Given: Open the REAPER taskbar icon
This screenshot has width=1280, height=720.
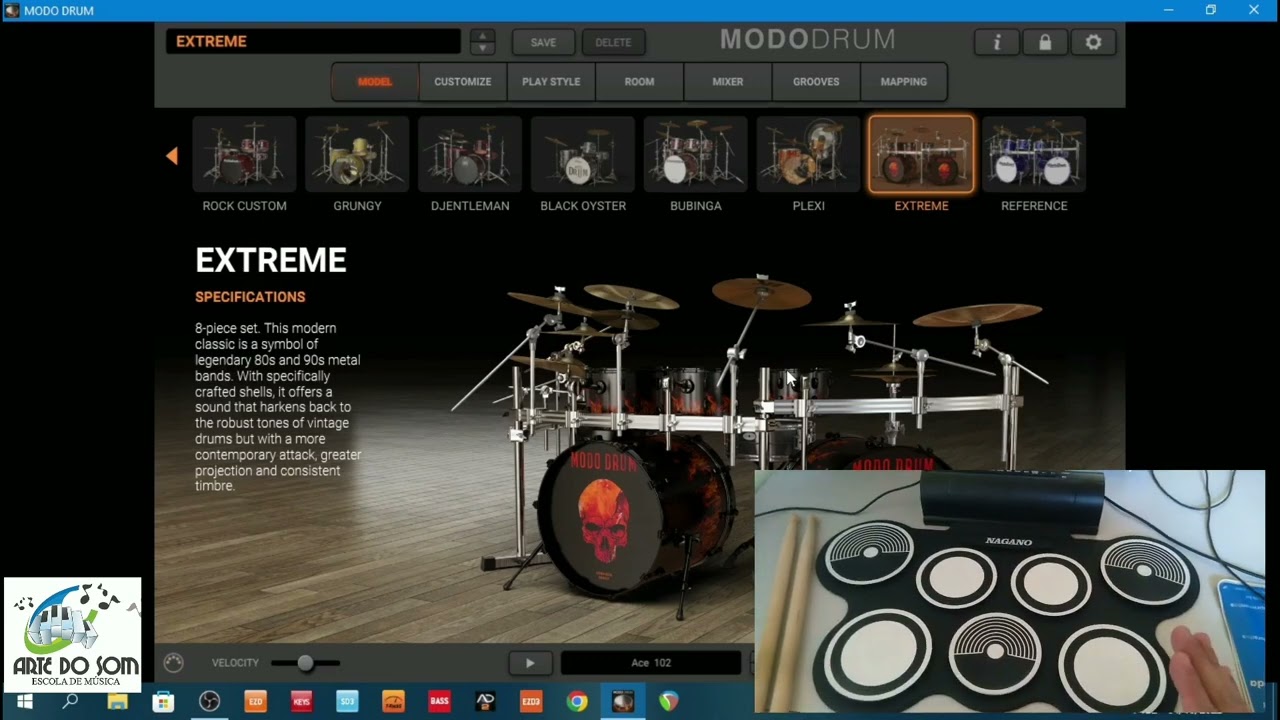Looking at the screenshot, I should pyautogui.click(x=669, y=701).
